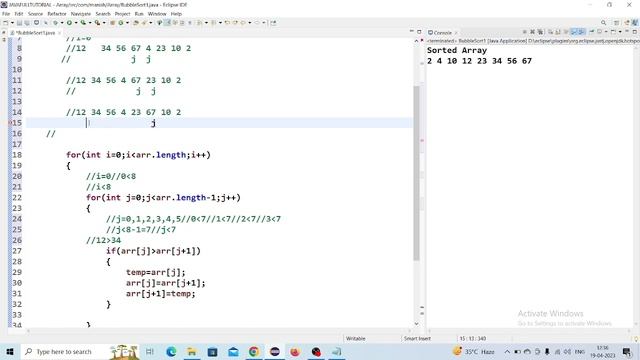Open the Open Console dropdown arrow
The height and width of the screenshot is (360, 640).
[x=620, y=32]
